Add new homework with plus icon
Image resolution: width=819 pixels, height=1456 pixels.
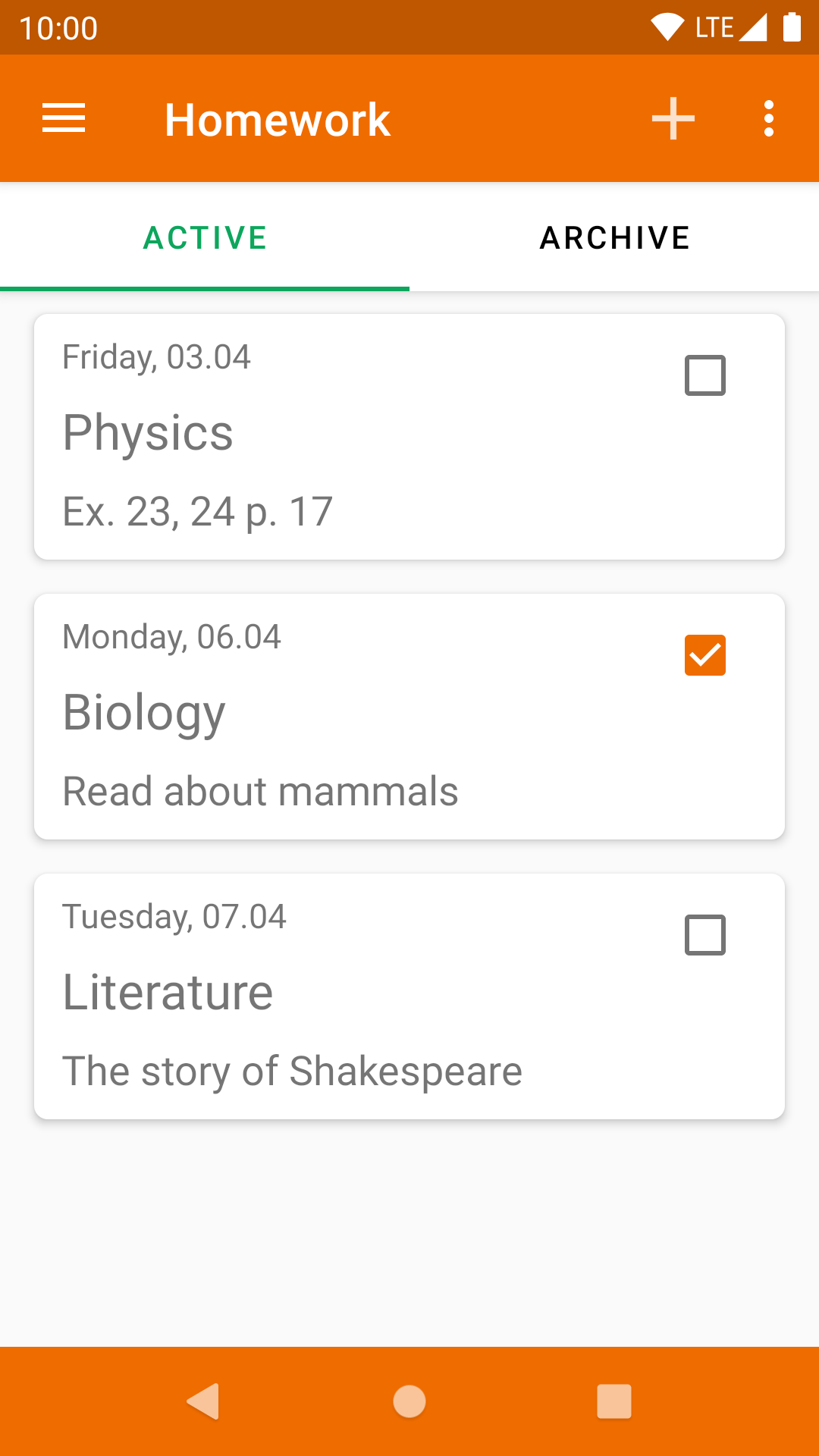click(x=673, y=118)
